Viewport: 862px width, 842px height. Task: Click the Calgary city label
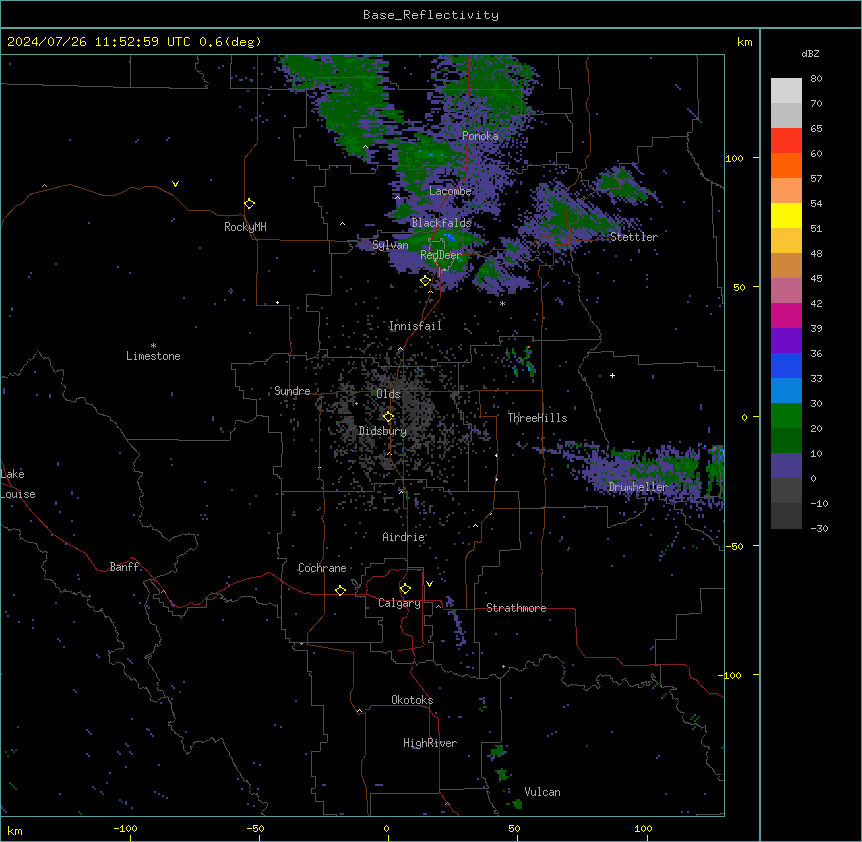[x=399, y=603]
